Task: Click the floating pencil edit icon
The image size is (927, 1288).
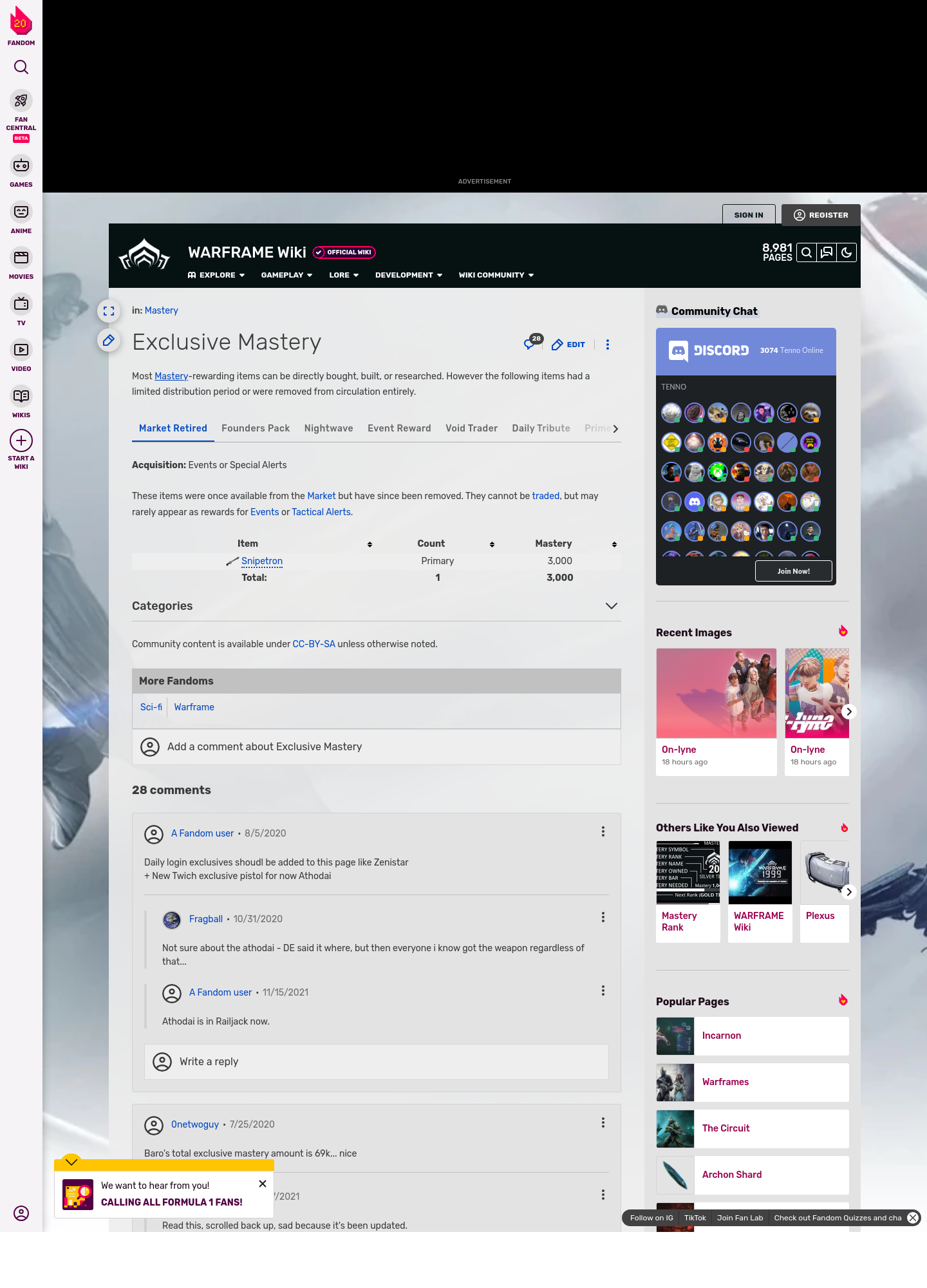Action: (x=109, y=341)
